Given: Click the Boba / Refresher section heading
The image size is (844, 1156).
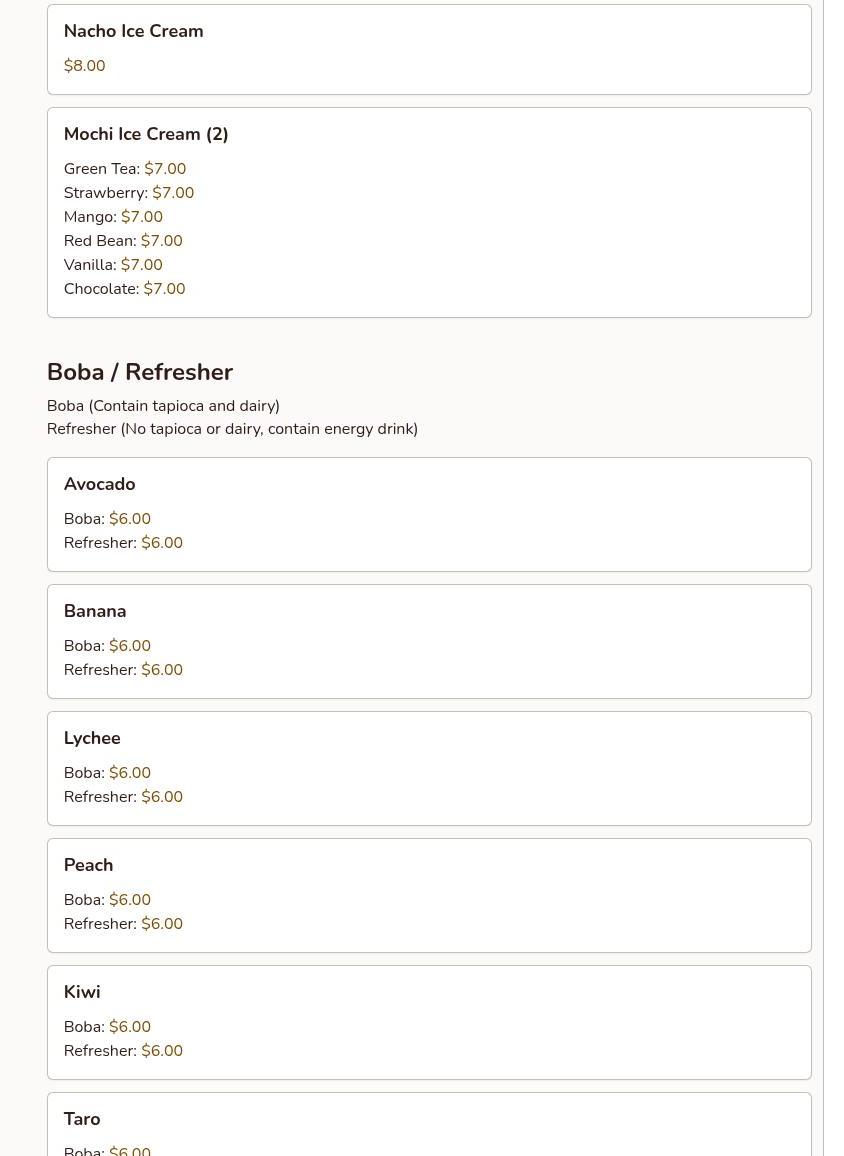Looking at the screenshot, I should coord(140,372).
